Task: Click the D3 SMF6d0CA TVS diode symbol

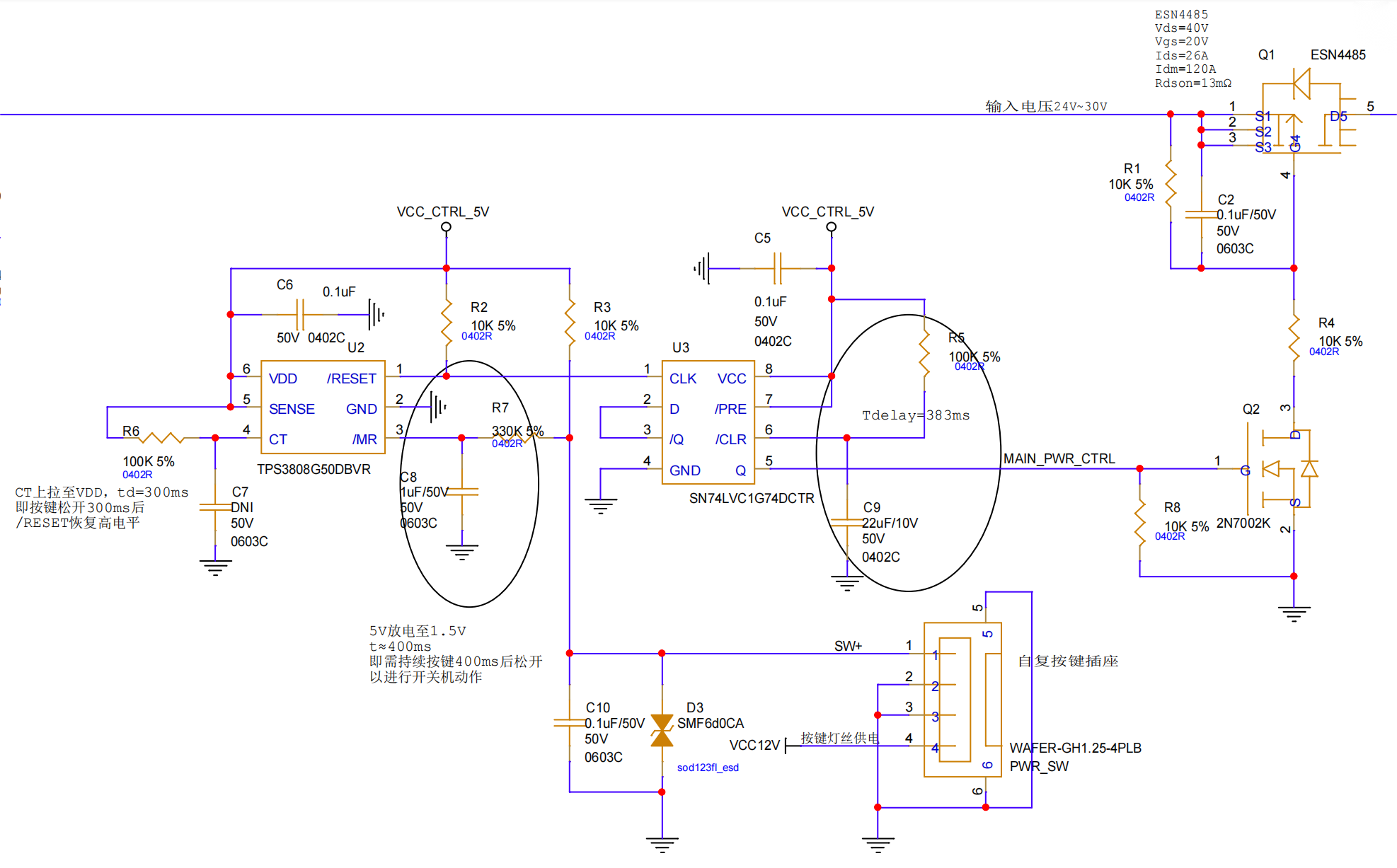Action: [x=662, y=731]
